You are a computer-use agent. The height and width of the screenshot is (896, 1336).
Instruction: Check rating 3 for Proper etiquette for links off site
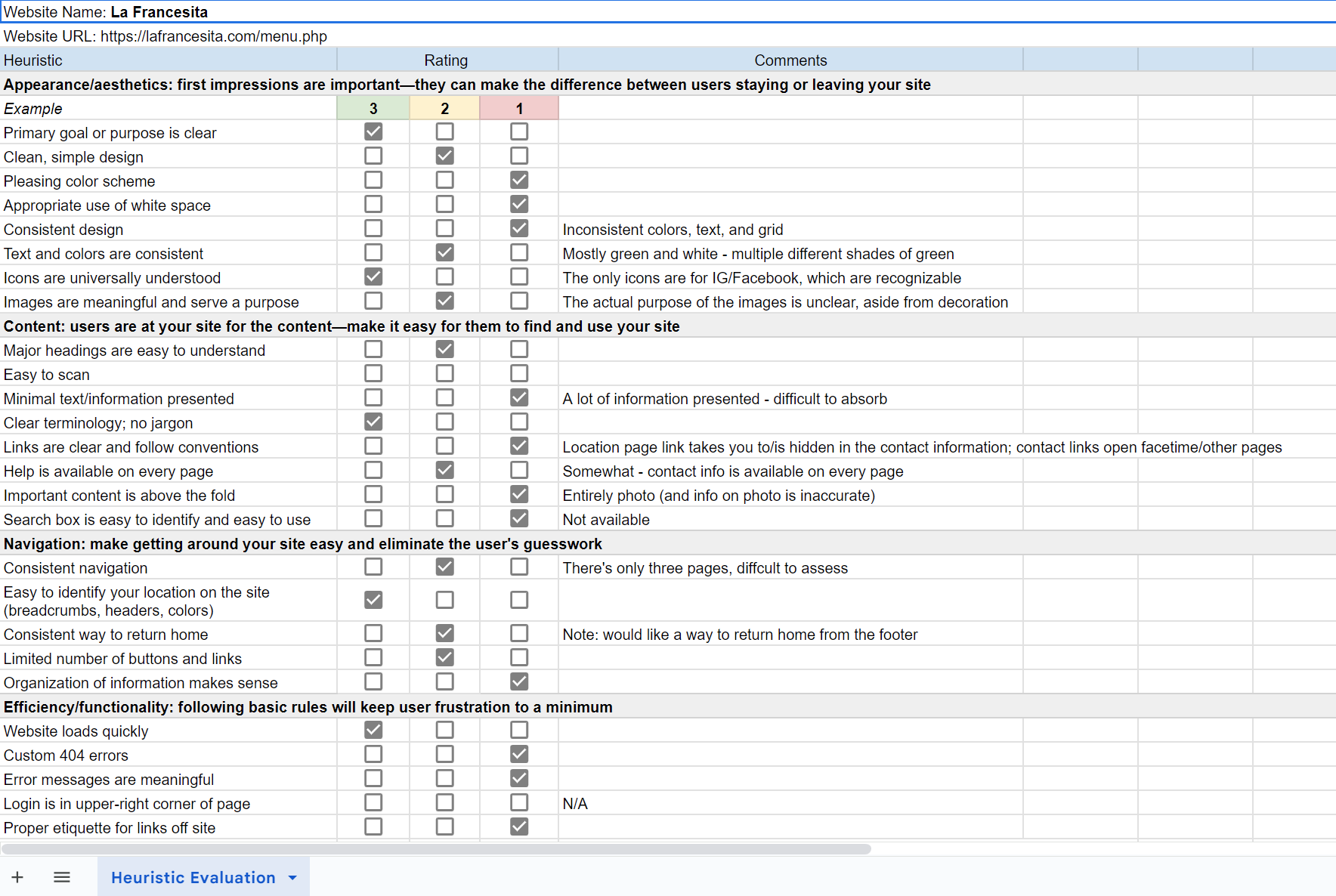coord(373,826)
